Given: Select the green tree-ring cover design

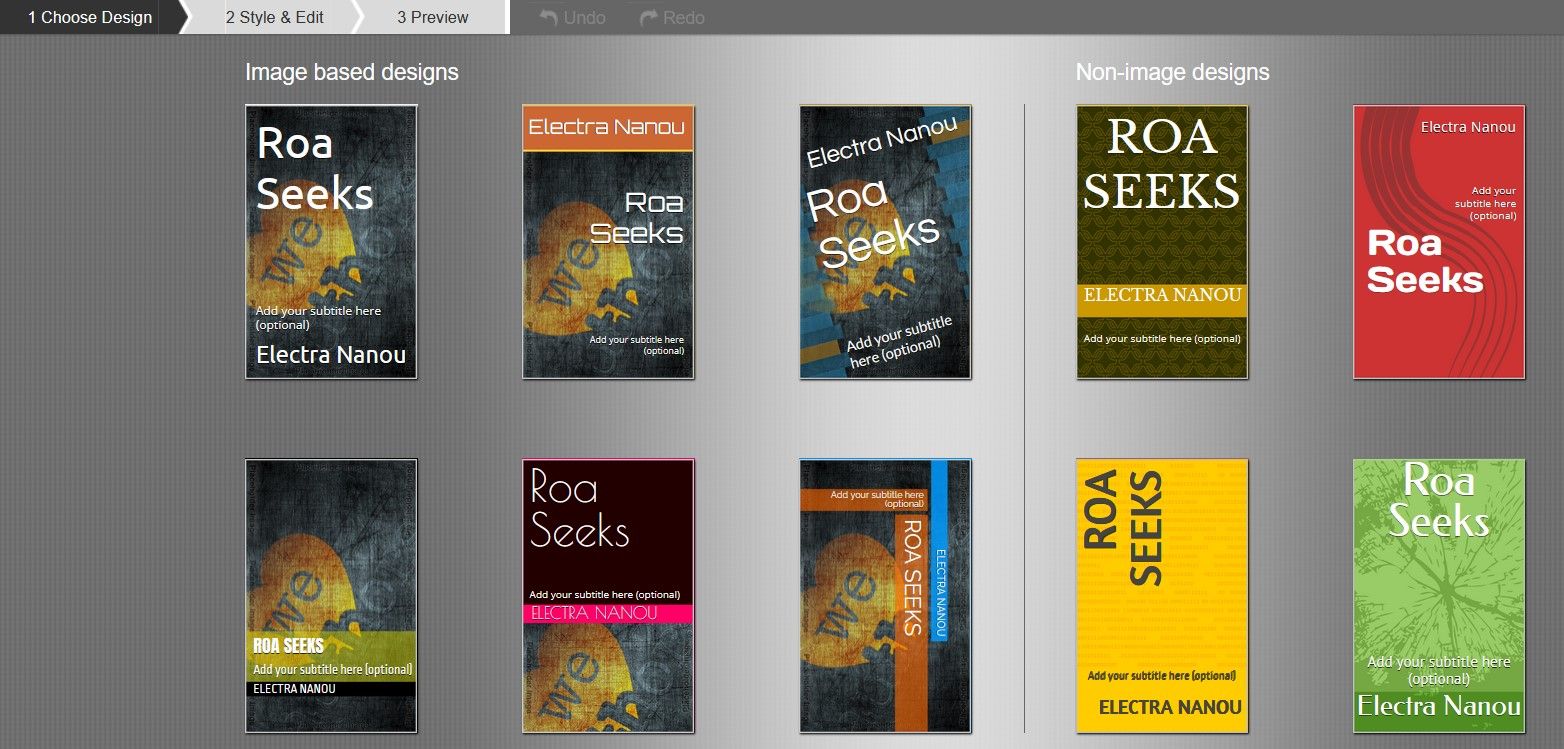Looking at the screenshot, I should [x=1439, y=596].
